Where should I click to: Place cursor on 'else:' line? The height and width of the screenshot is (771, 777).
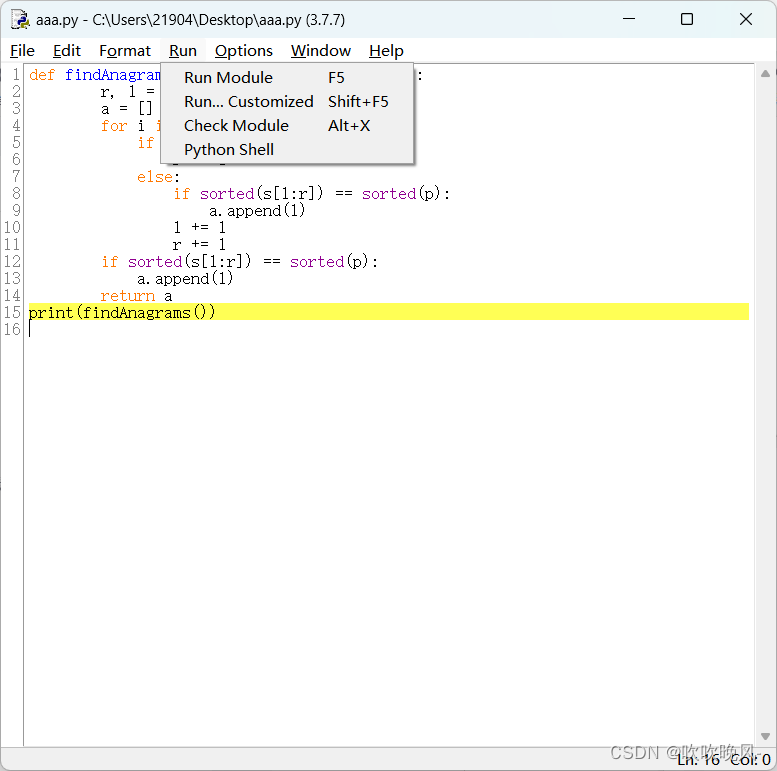tap(158, 177)
